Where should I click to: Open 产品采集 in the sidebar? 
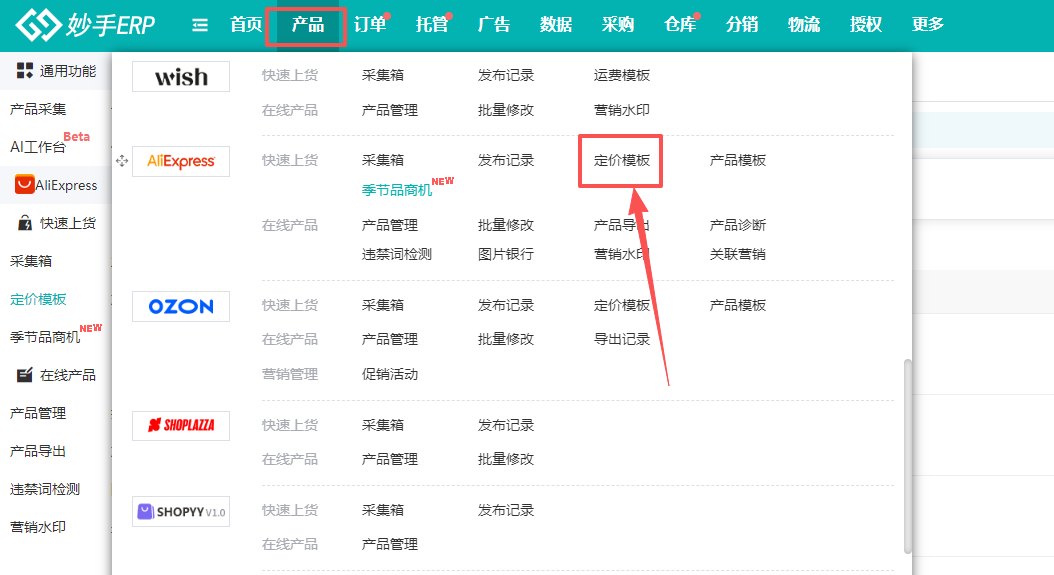[x=38, y=109]
